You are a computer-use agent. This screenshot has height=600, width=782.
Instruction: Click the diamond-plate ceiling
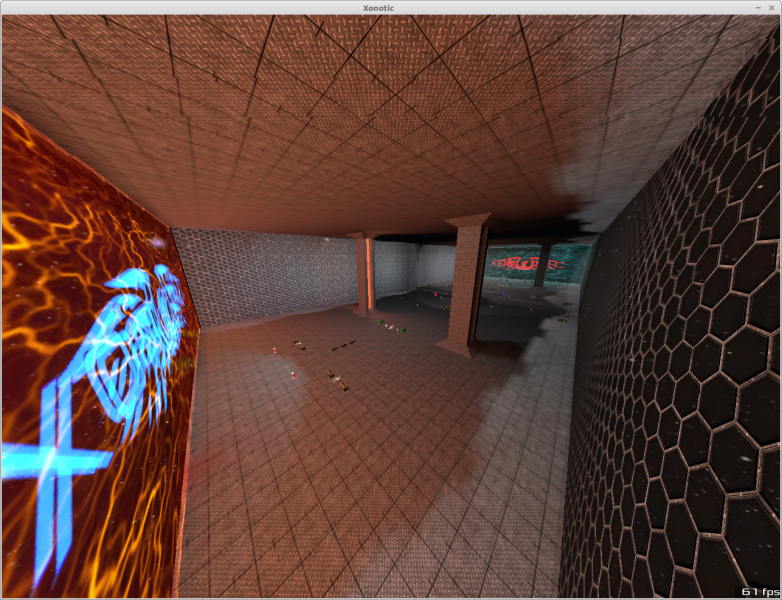[350, 120]
